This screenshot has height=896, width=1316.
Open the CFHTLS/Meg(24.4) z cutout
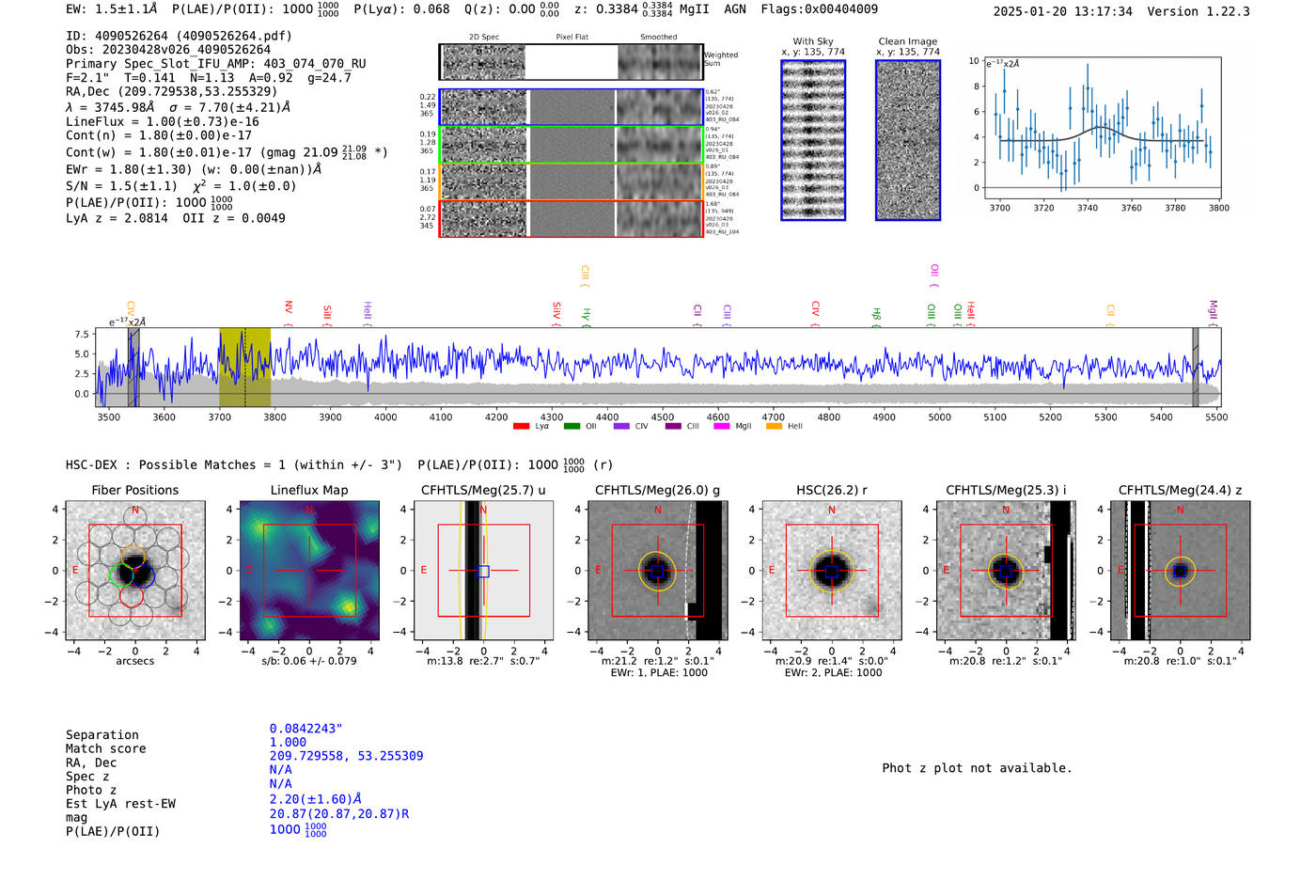pyautogui.click(x=1181, y=571)
